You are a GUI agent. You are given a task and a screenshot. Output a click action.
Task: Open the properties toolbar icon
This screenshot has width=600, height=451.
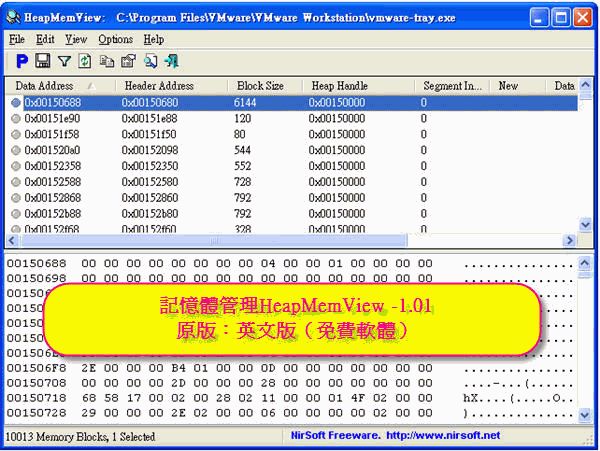click(128, 61)
